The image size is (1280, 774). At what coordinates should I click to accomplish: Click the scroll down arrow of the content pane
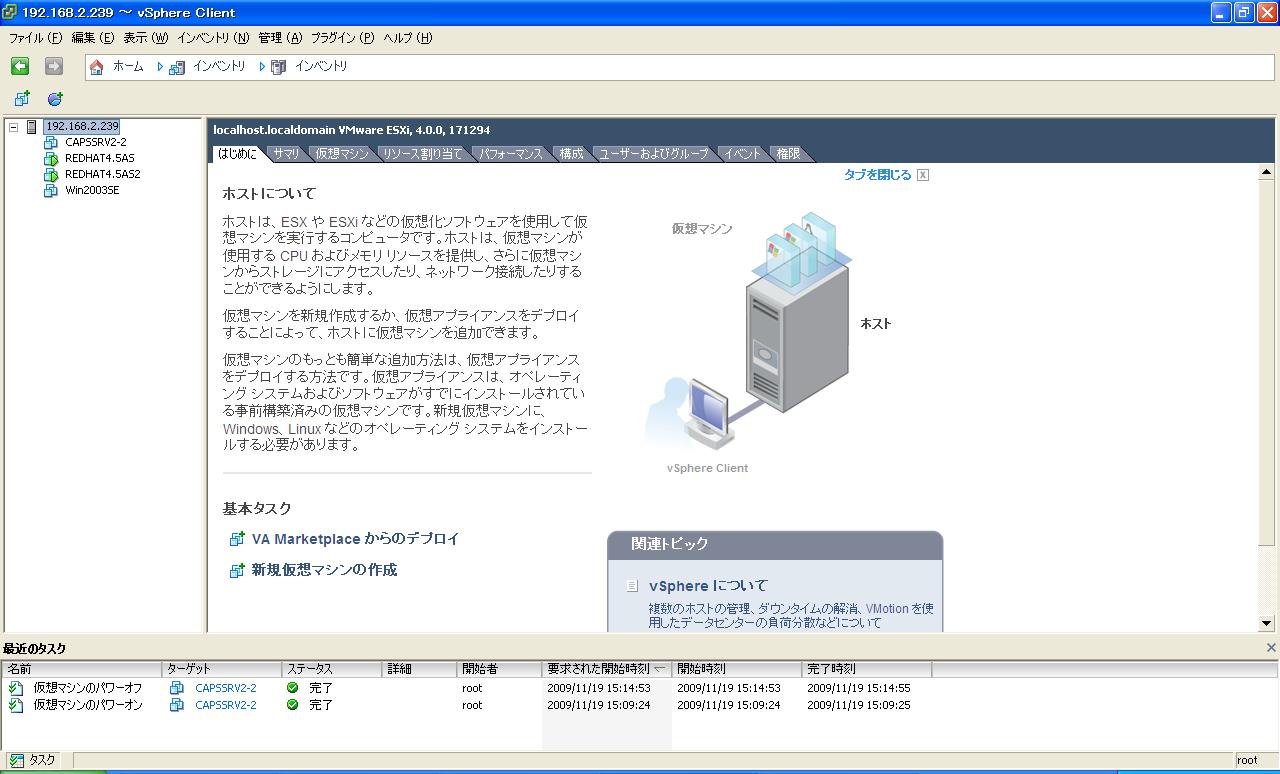pos(1266,623)
